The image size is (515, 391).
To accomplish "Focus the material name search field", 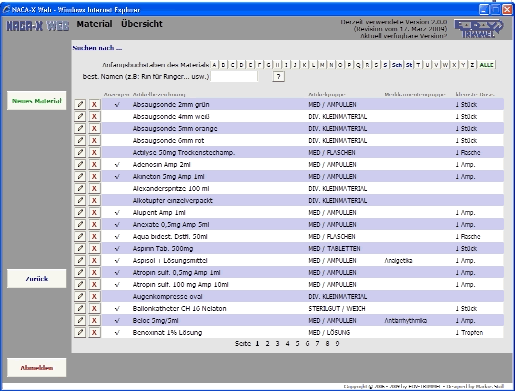I will (x=234, y=77).
